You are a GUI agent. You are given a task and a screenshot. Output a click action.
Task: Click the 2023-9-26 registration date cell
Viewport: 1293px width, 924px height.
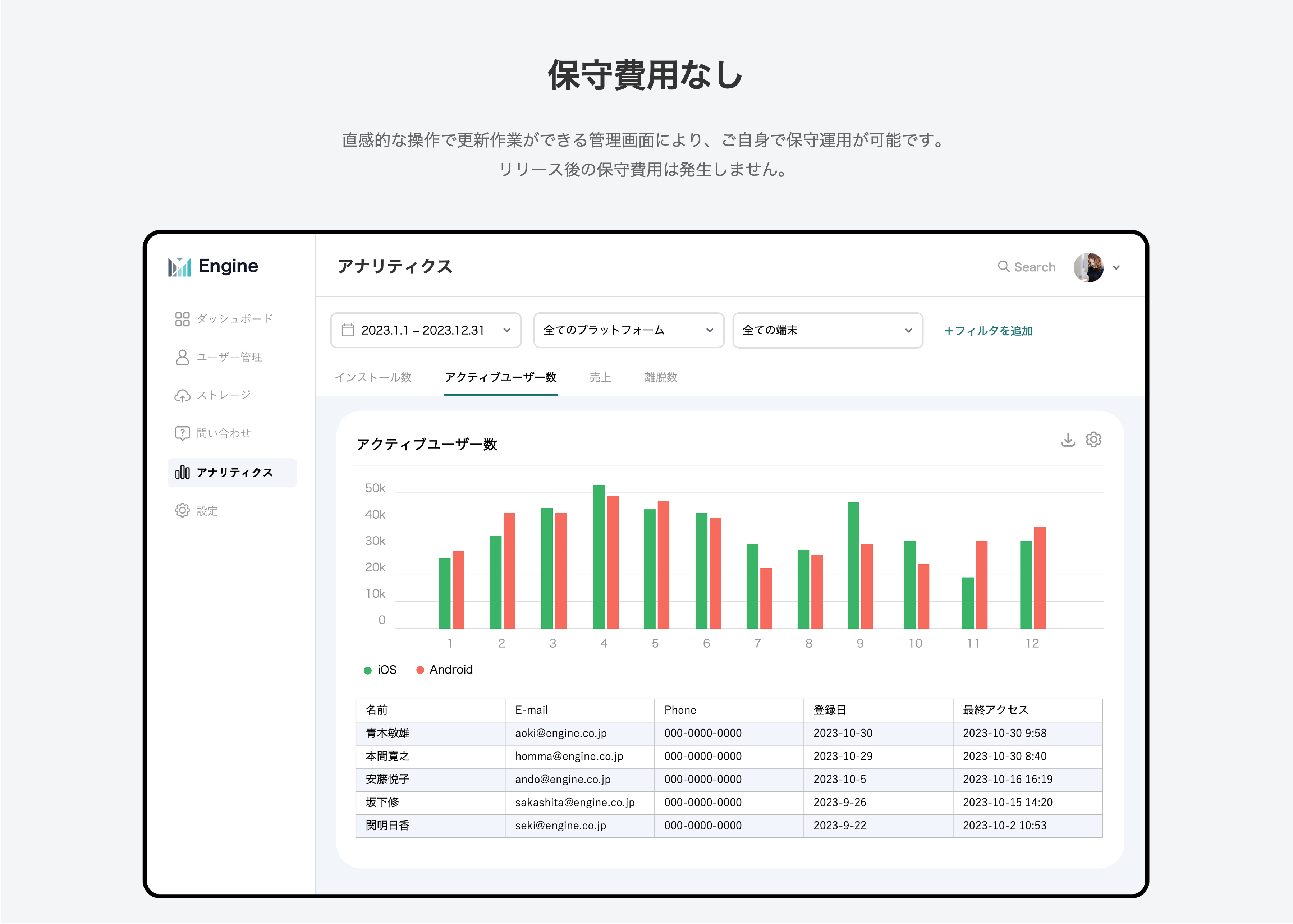coord(878,803)
